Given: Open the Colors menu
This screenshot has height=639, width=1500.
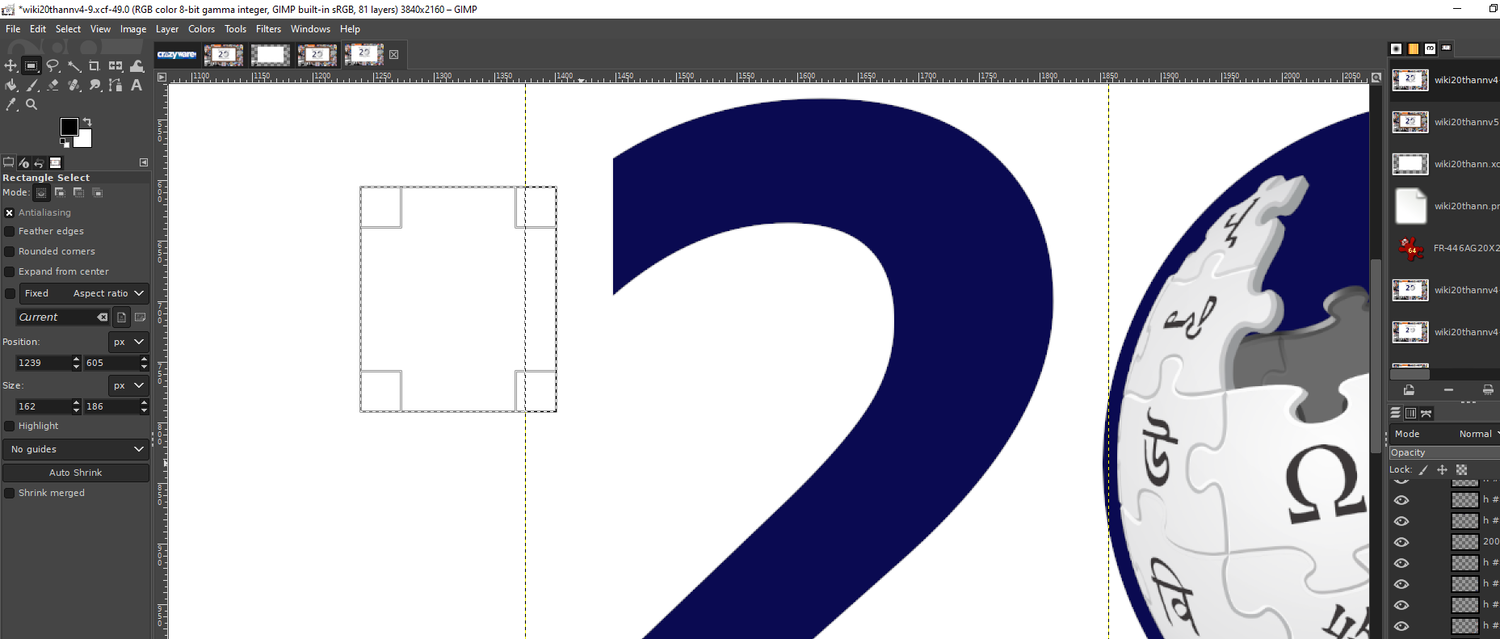Looking at the screenshot, I should click(x=201, y=29).
